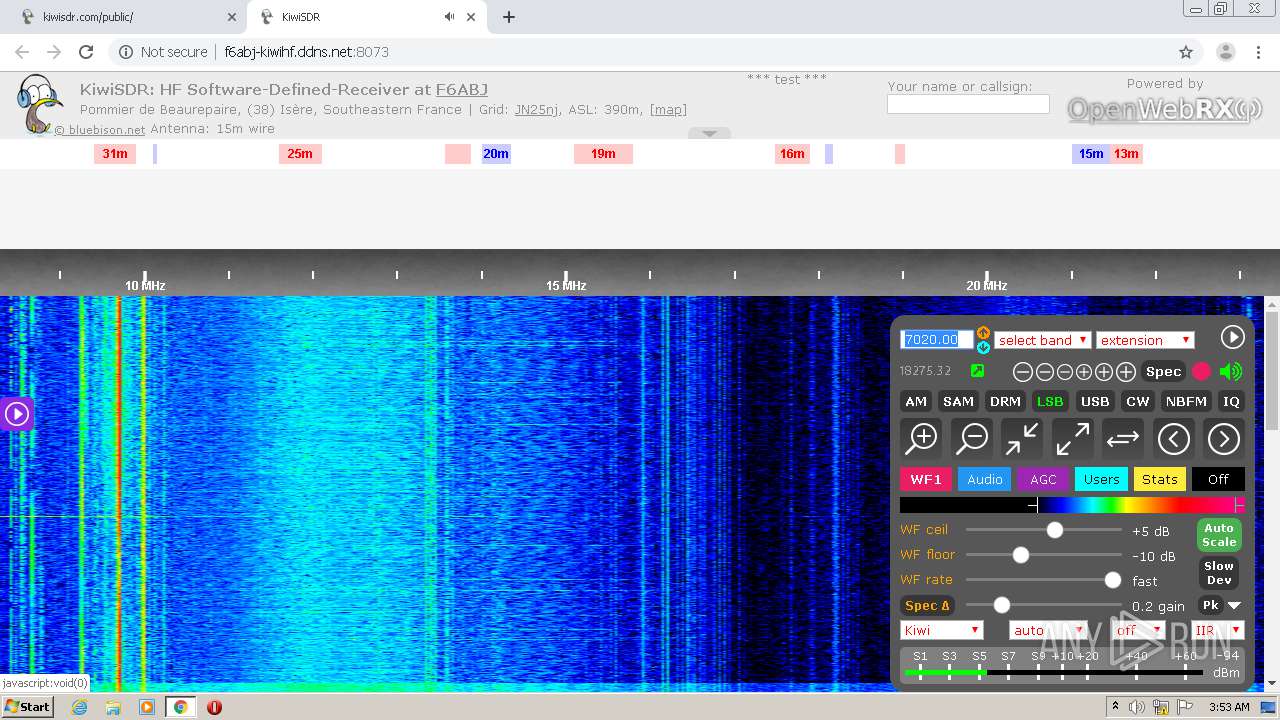Click the largest frequency step-down minus
The height and width of the screenshot is (720, 1280).
click(1023, 372)
